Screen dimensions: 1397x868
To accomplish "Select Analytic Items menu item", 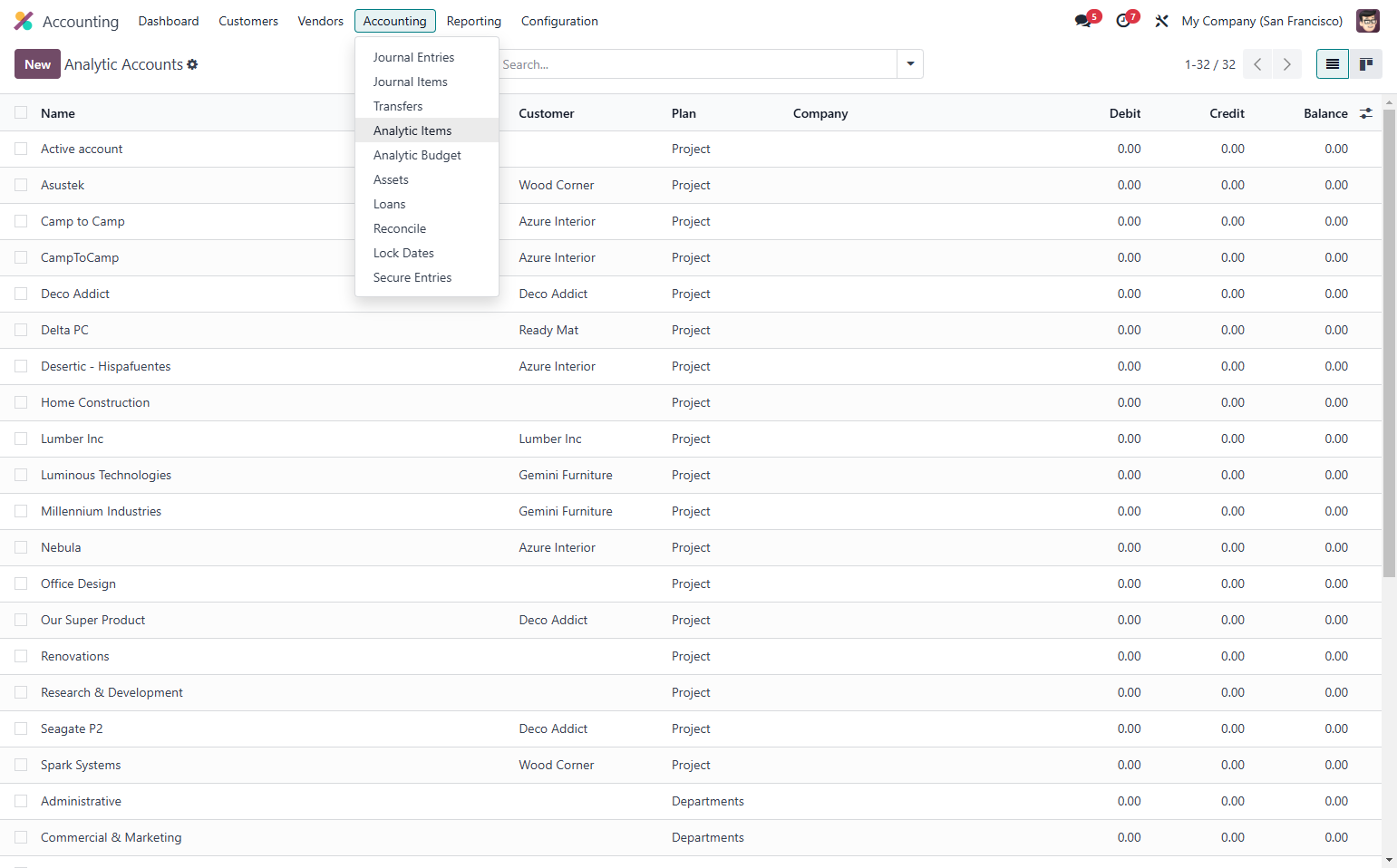I will coord(427,130).
